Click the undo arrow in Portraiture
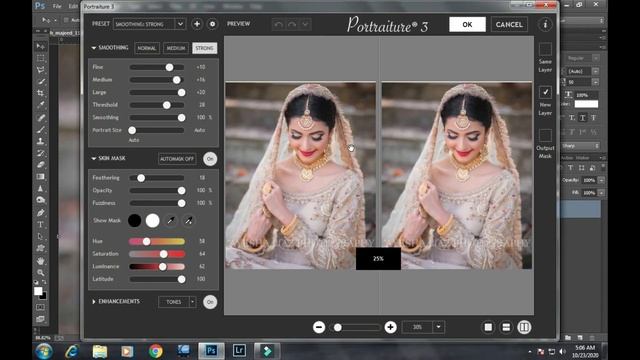Viewport: 640px width, 360px height. coord(278,24)
